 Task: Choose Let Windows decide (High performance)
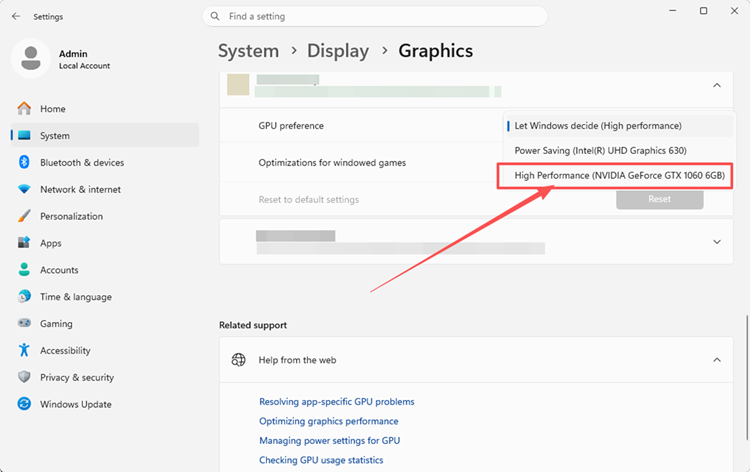point(619,126)
